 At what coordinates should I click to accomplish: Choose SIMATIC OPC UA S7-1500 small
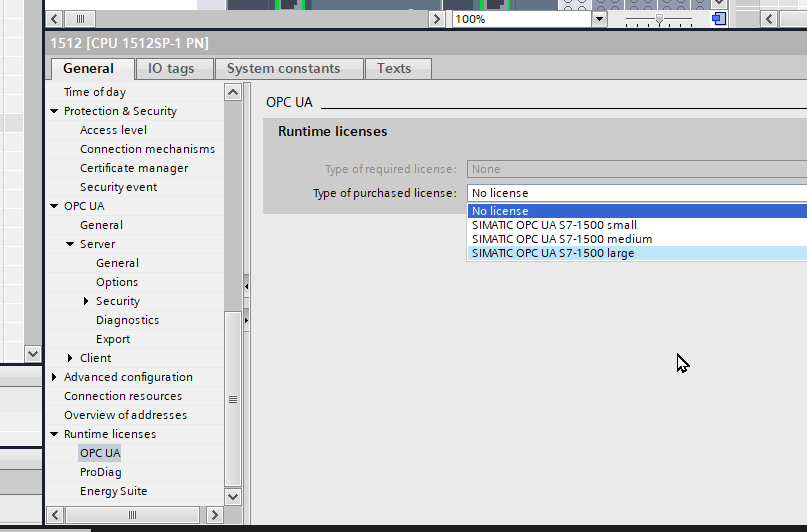637,225
